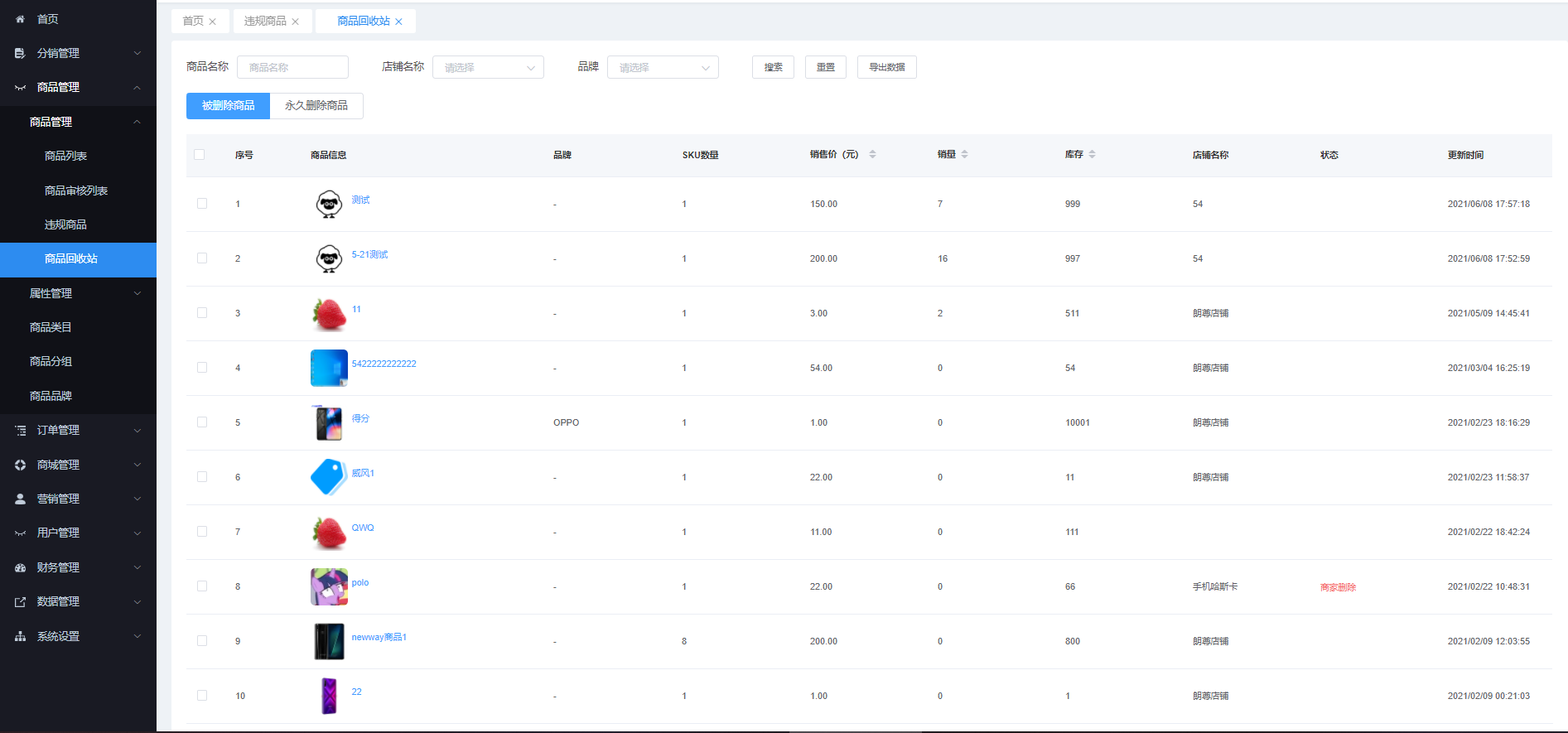Sort the table by 销售价 column
The image size is (1568, 733).
pyautogui.click(x=872, y=155)
